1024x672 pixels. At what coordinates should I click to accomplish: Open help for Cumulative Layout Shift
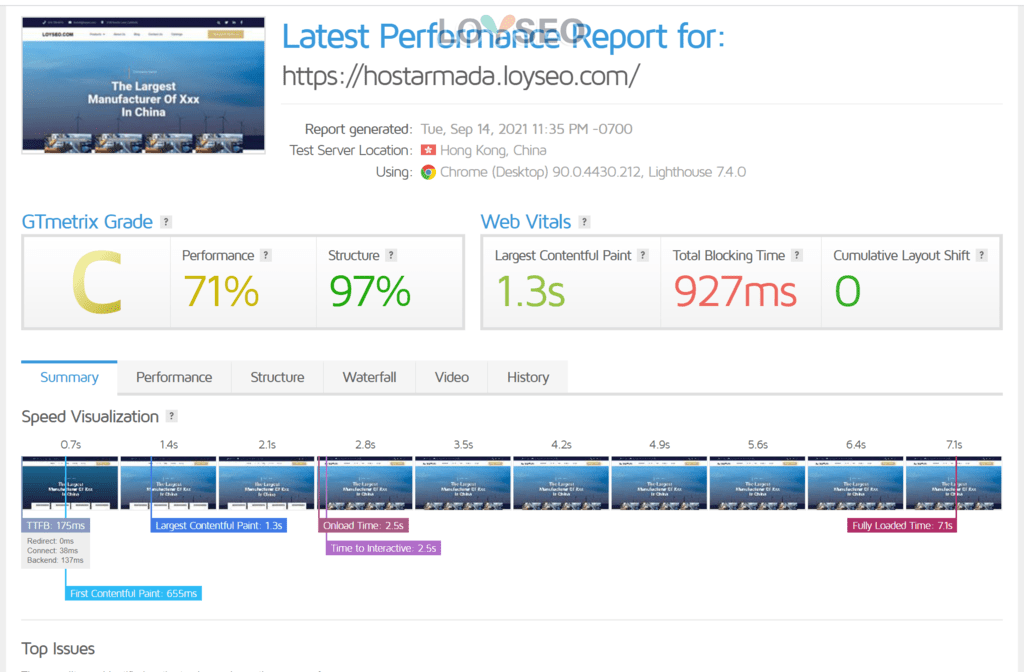tap(982, 255)
